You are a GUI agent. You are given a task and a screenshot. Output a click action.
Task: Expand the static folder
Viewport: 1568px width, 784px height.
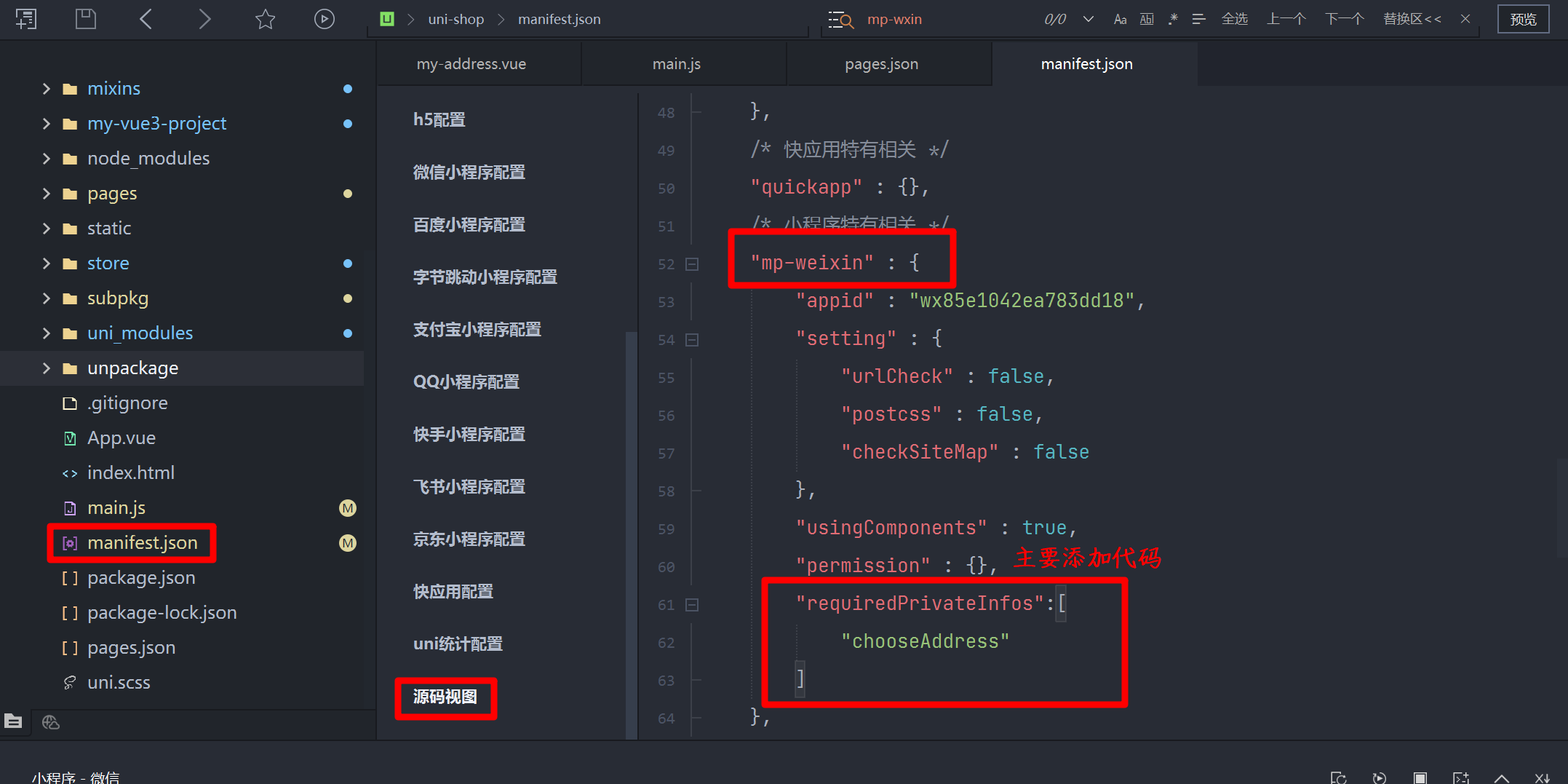pyautogui.click(x=47, y=229)
